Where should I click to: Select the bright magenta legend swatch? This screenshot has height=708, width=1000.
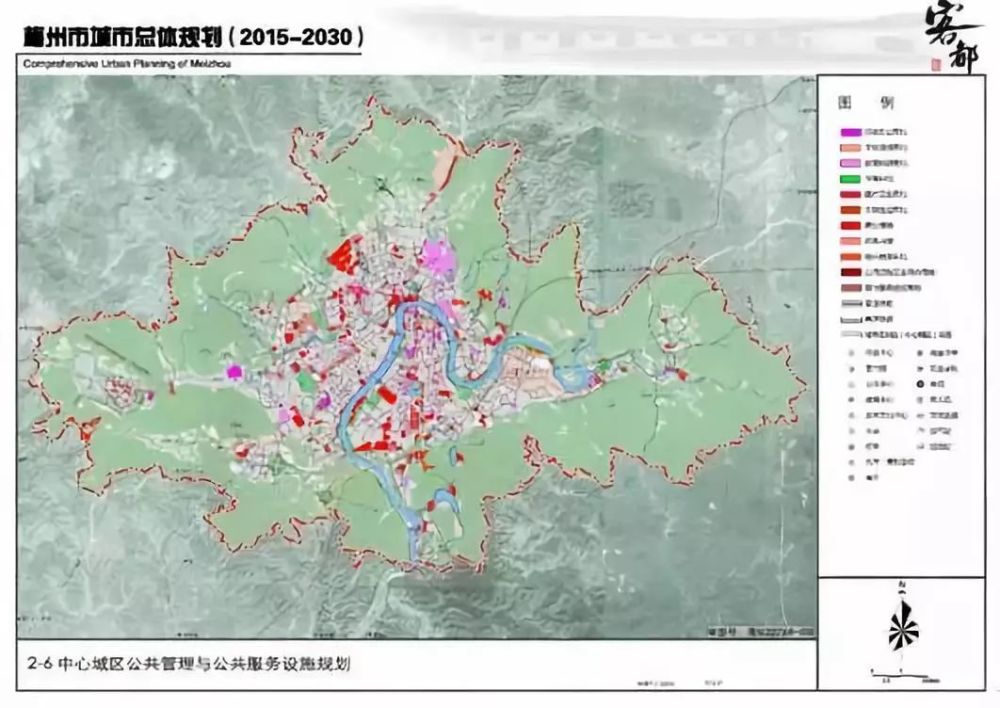851,133
